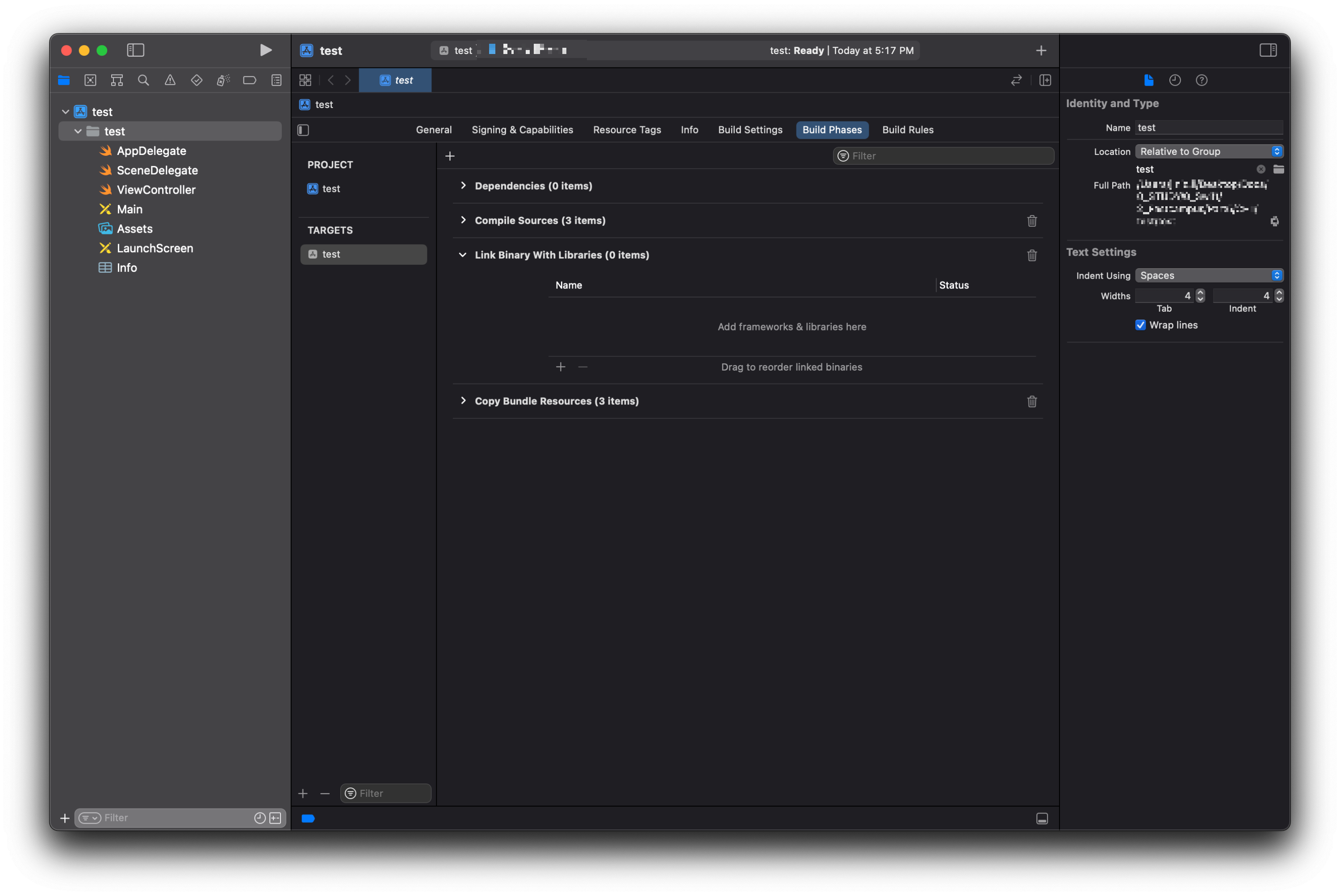This screenshot has height=896, width=1340.
Task: Open the Indent Using Spaces dropdown
Action: click(x=1209, y=275)
